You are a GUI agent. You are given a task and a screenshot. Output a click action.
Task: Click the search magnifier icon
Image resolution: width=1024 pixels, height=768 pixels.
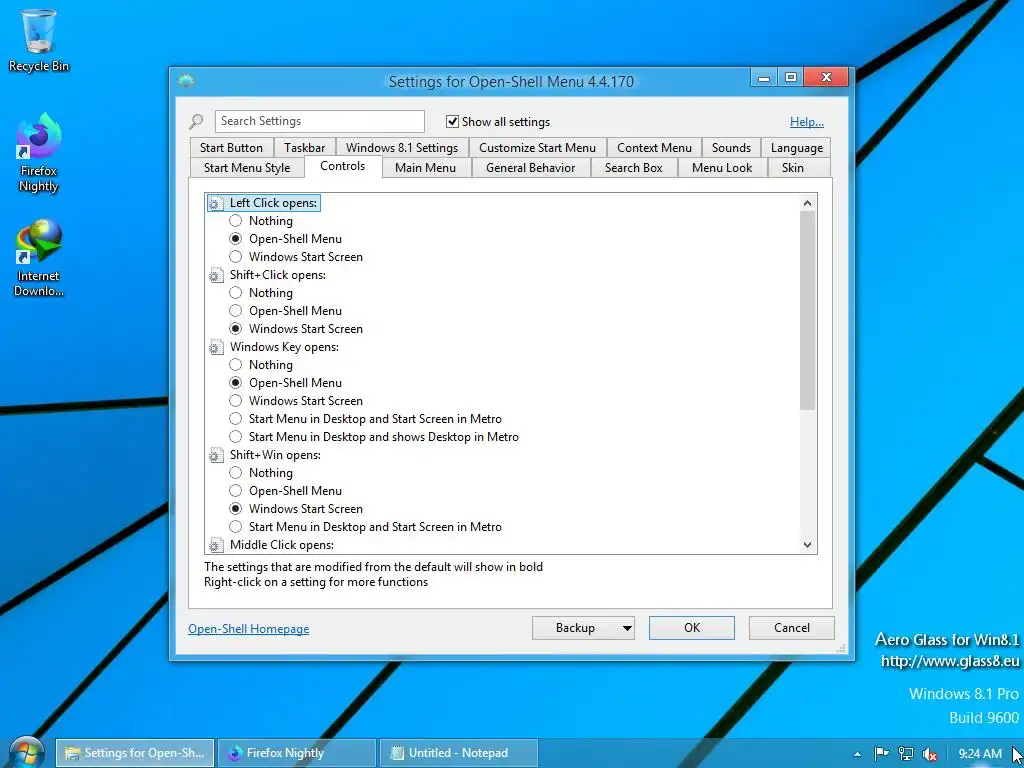196,121
